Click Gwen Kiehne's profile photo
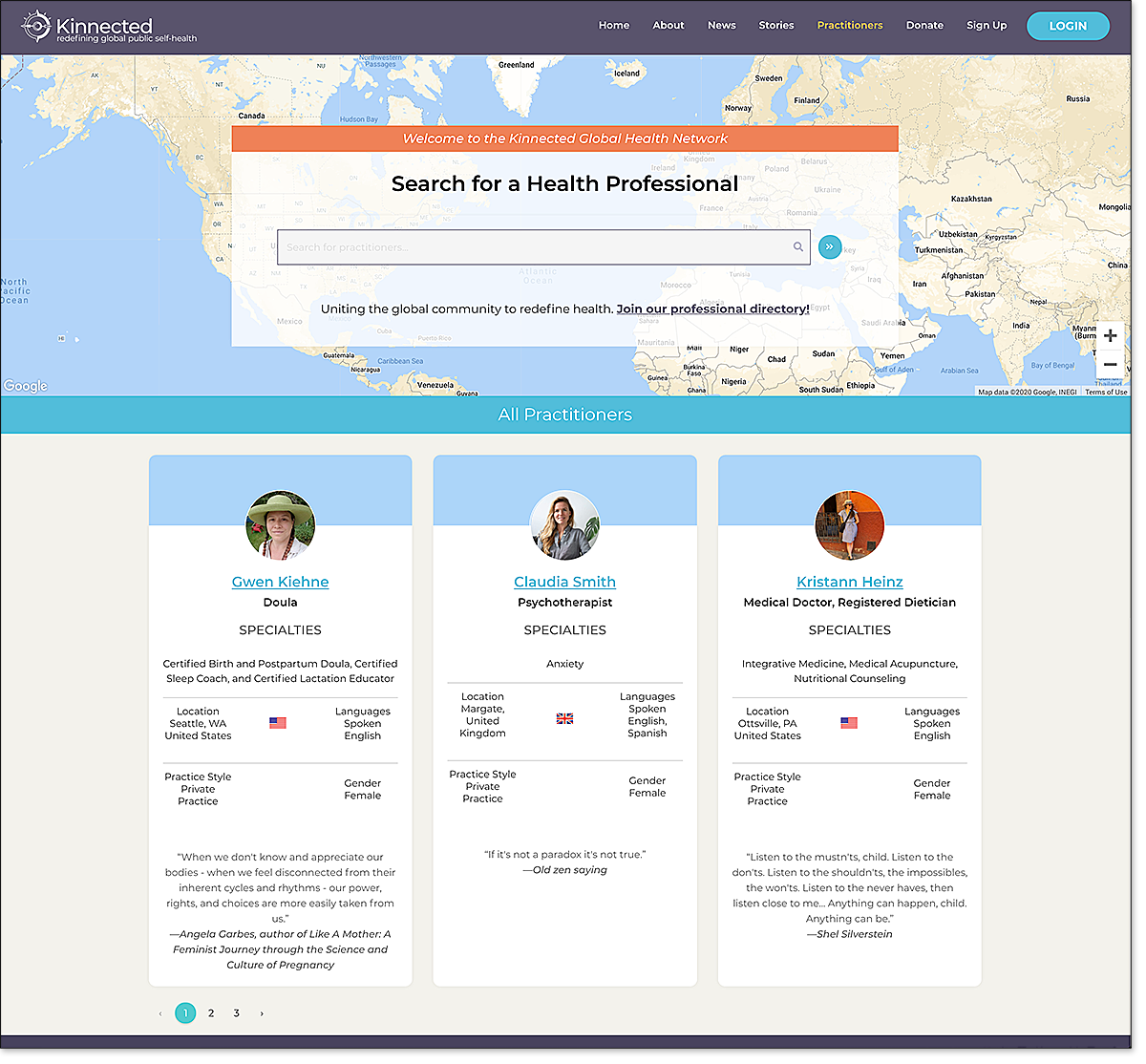Image resolution: width=1146 pixels, height=1064 pixels. (281, 525)
